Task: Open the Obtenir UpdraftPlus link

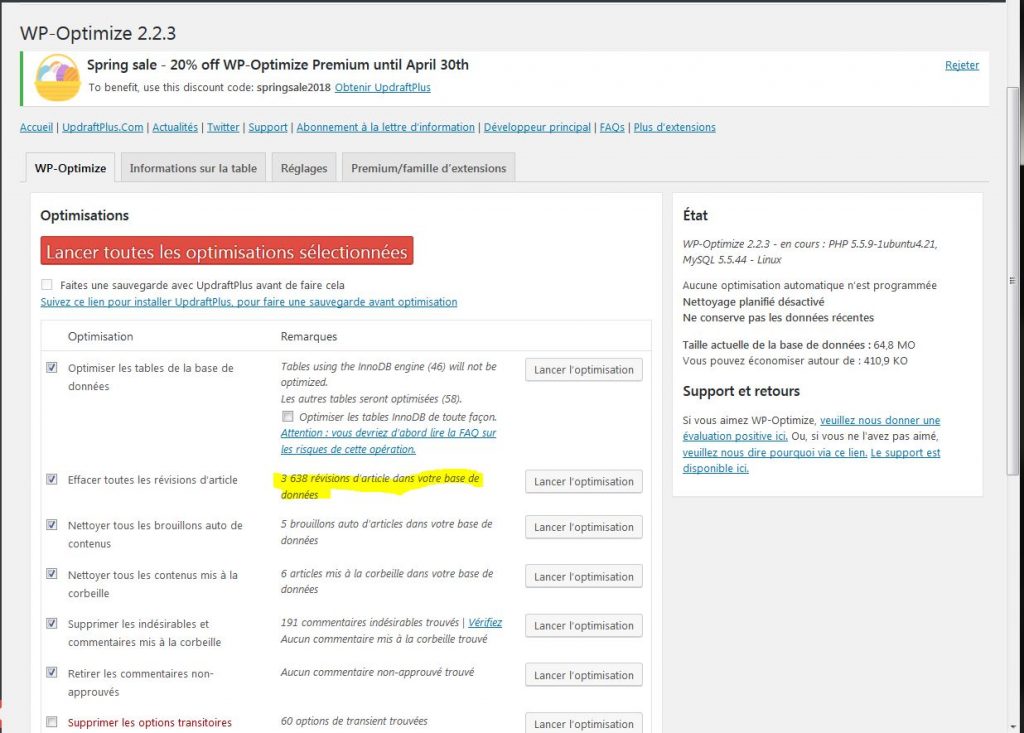Action: point(382,88)
